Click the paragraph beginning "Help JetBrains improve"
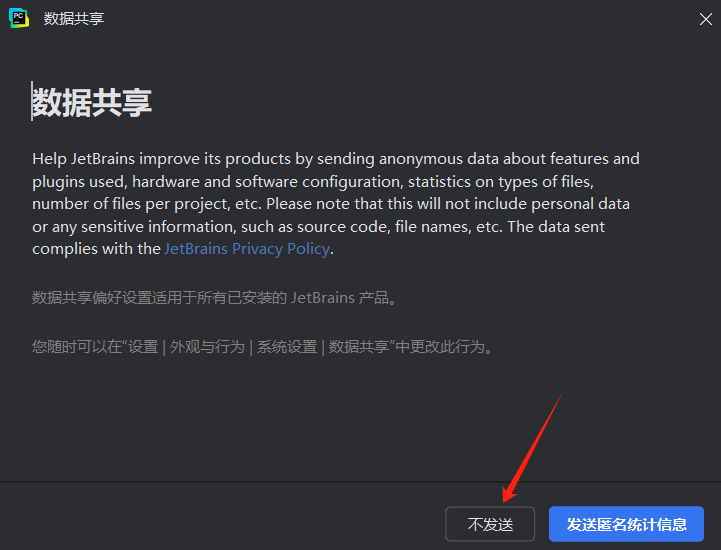 pos(336,204)
